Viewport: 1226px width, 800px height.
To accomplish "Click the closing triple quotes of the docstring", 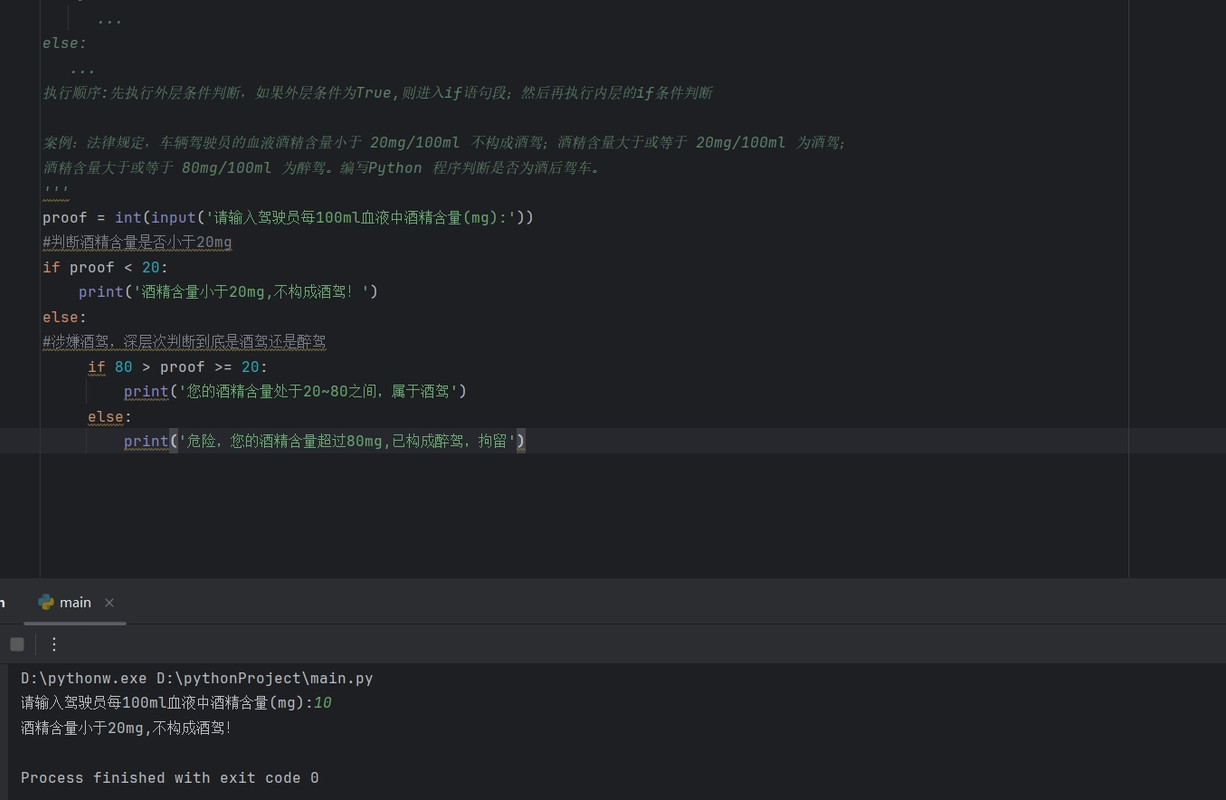I will pyautogui.click(x=55, y=191).
